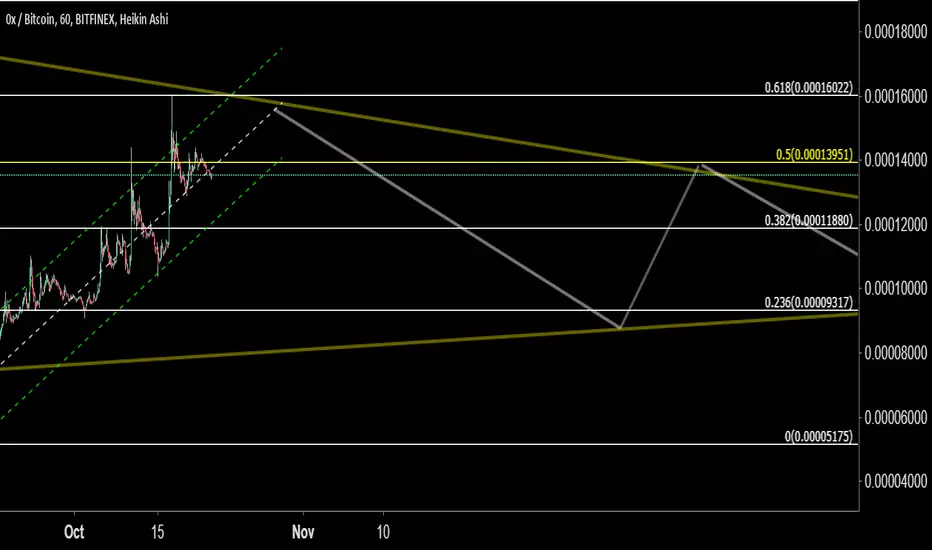The width and height of the screenshot is (932, 550).
Task: Select the yellow 0.5(0.00013951) Fibonacci label
Action: pos(814,155)
